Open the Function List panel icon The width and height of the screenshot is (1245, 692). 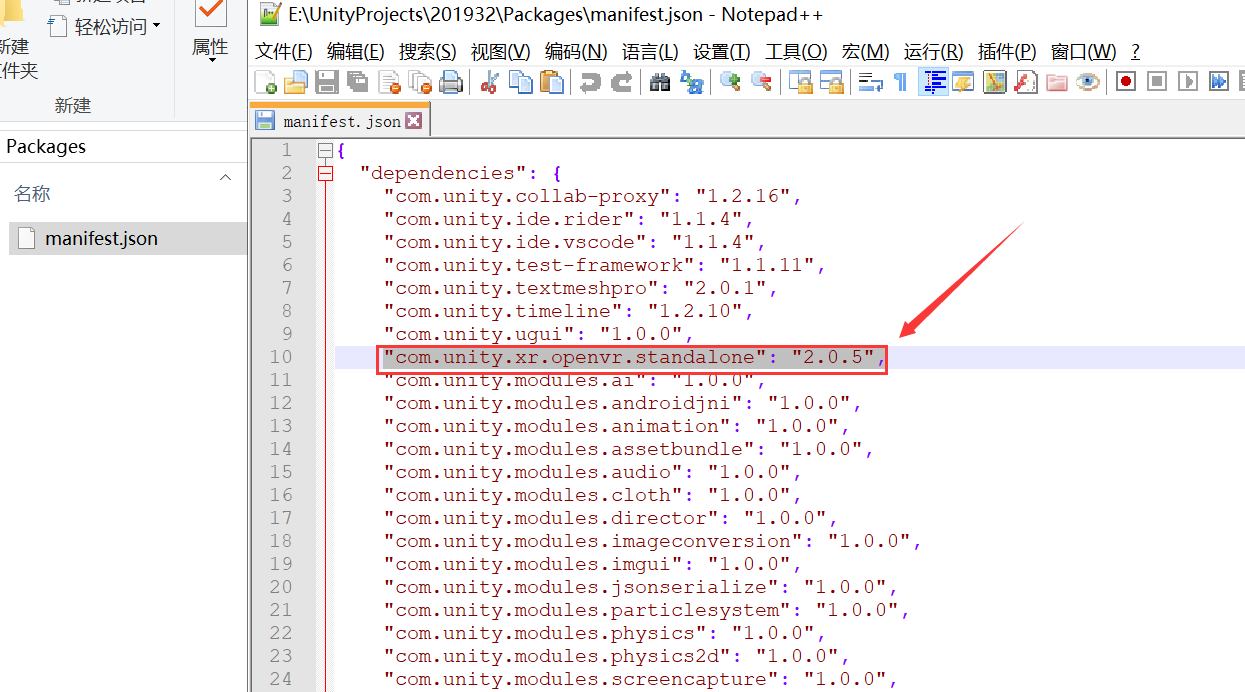(x=1026, y=82)
